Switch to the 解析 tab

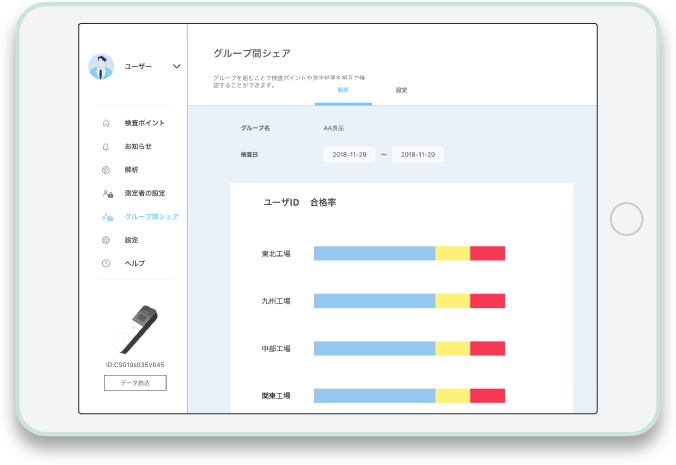(x=343, y=91)
